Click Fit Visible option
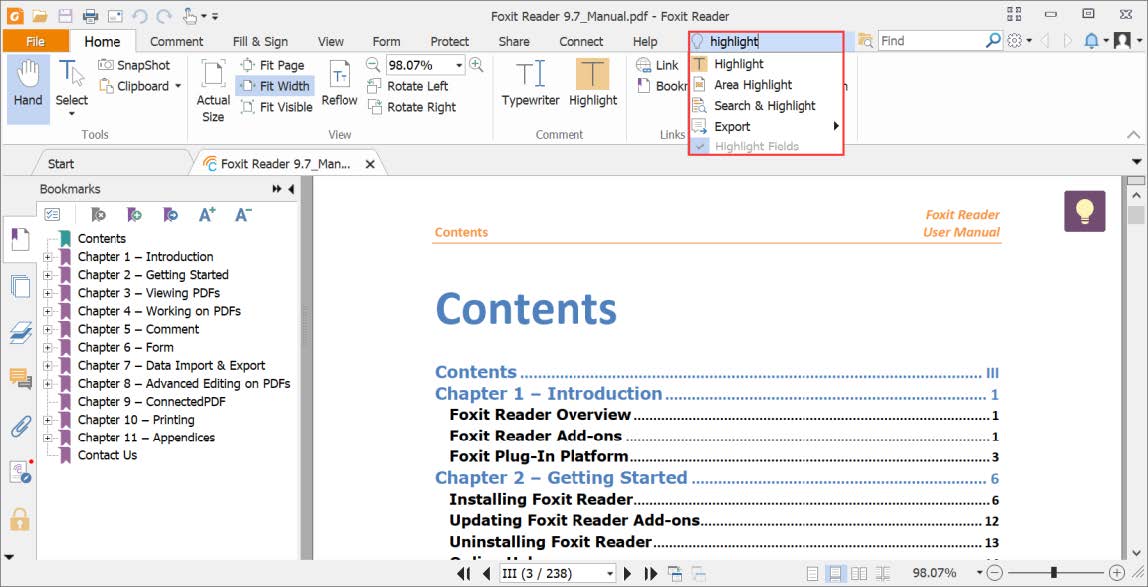This screenshot has width=1148, height=587. (x=277, y=107)
